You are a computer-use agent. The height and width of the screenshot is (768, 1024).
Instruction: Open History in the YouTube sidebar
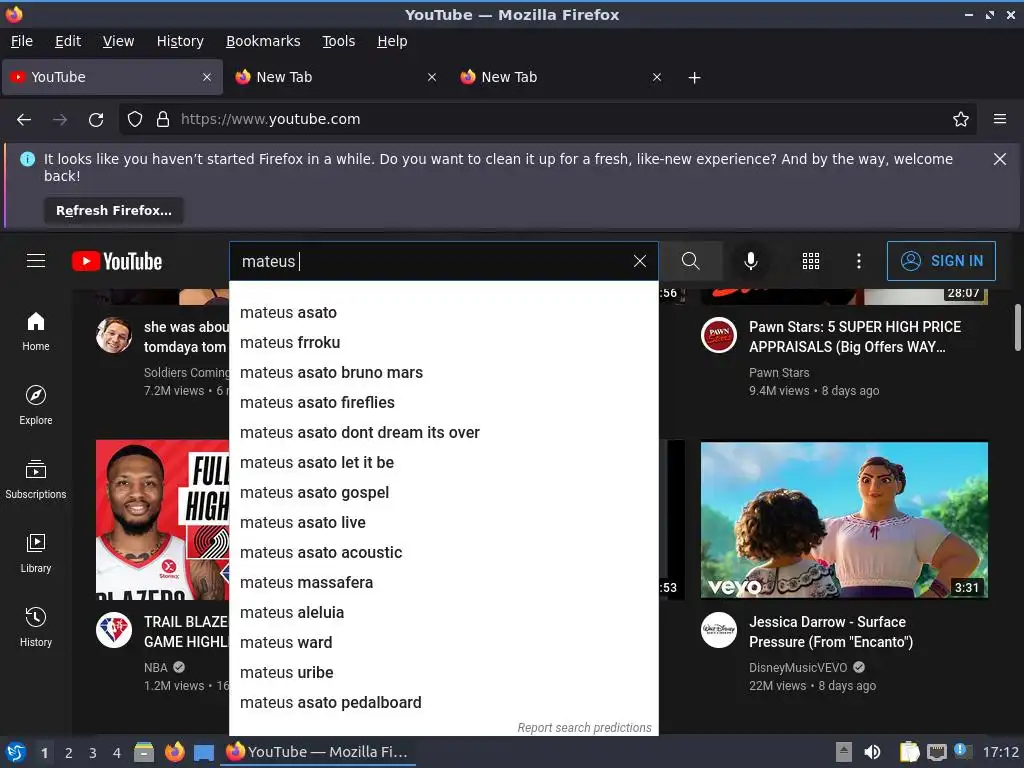(x=36, y=627)
